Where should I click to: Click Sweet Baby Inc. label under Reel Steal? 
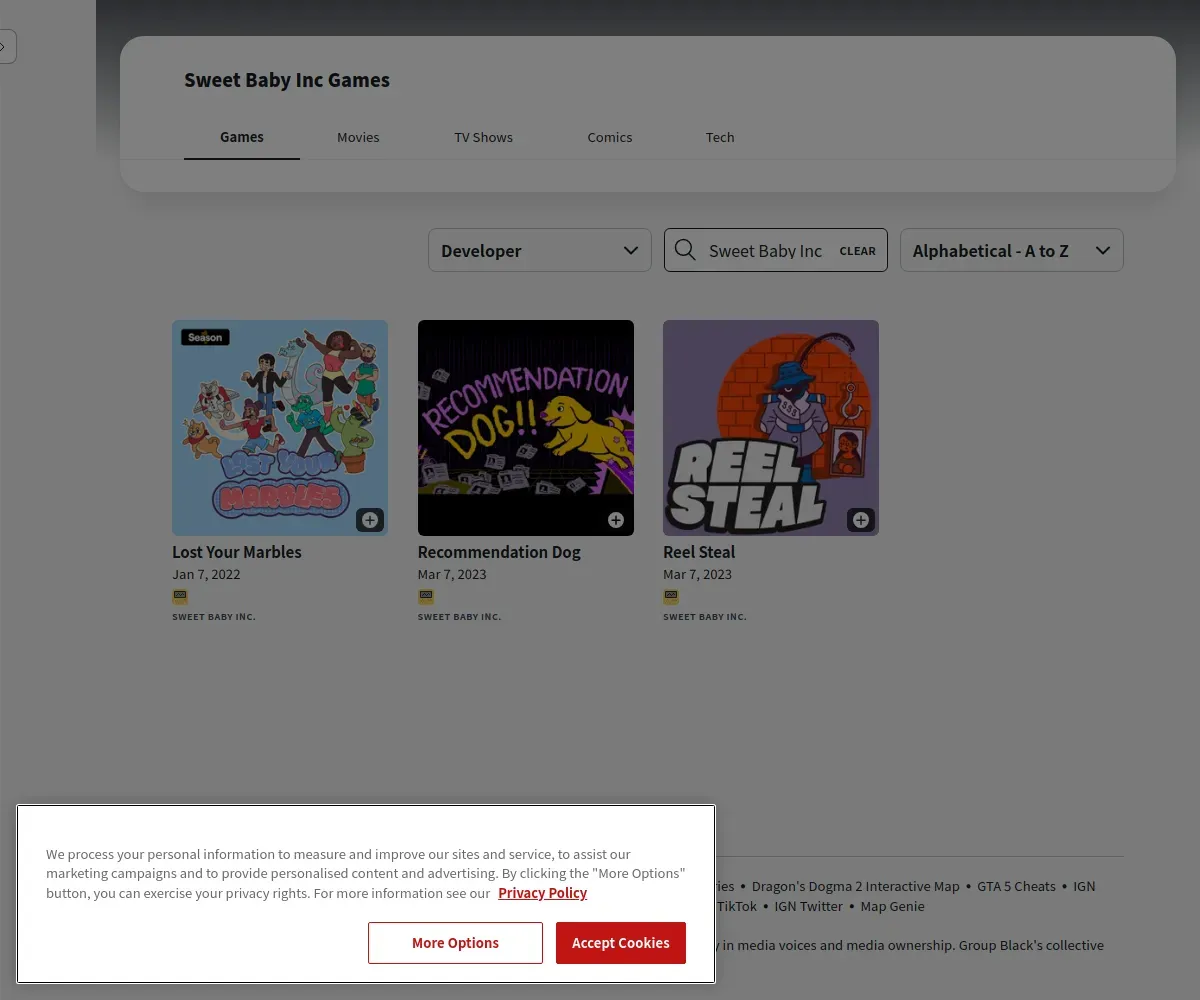pos(705,617)
